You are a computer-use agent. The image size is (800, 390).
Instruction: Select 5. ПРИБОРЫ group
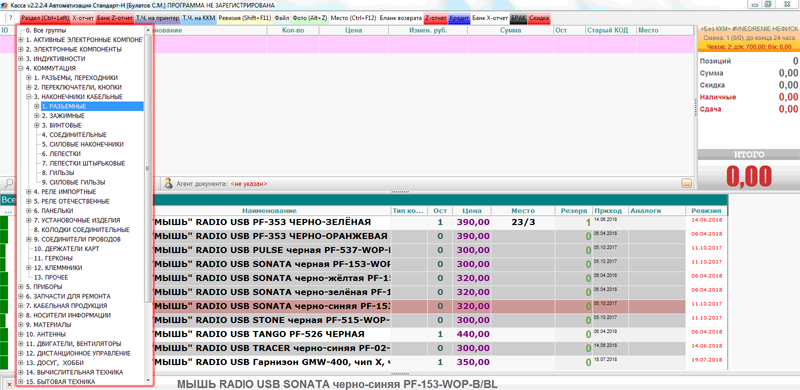44,286
